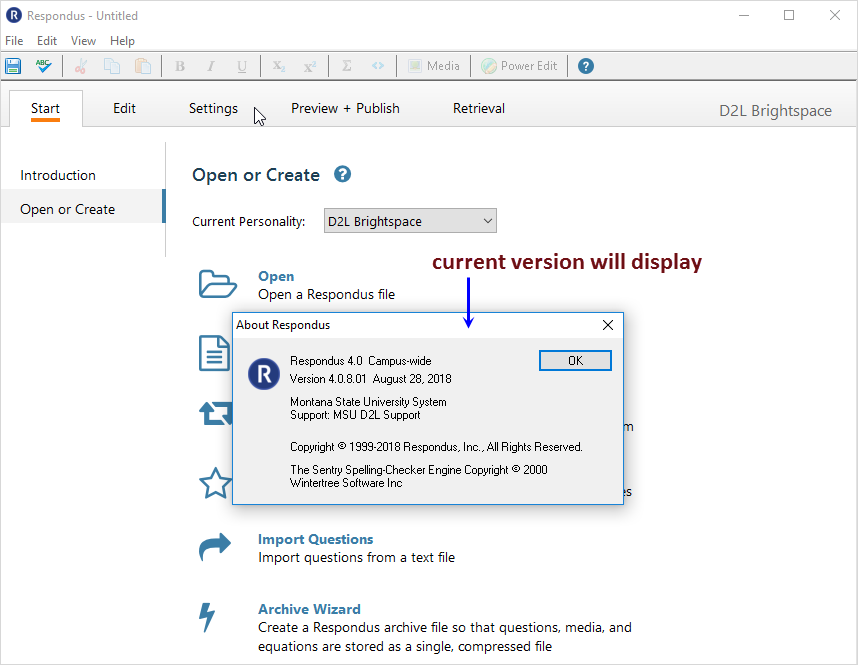The width and height of the screenshot is (858, 665).
Task: Click the Save icon in toolbar
Action: coord(13,66)
